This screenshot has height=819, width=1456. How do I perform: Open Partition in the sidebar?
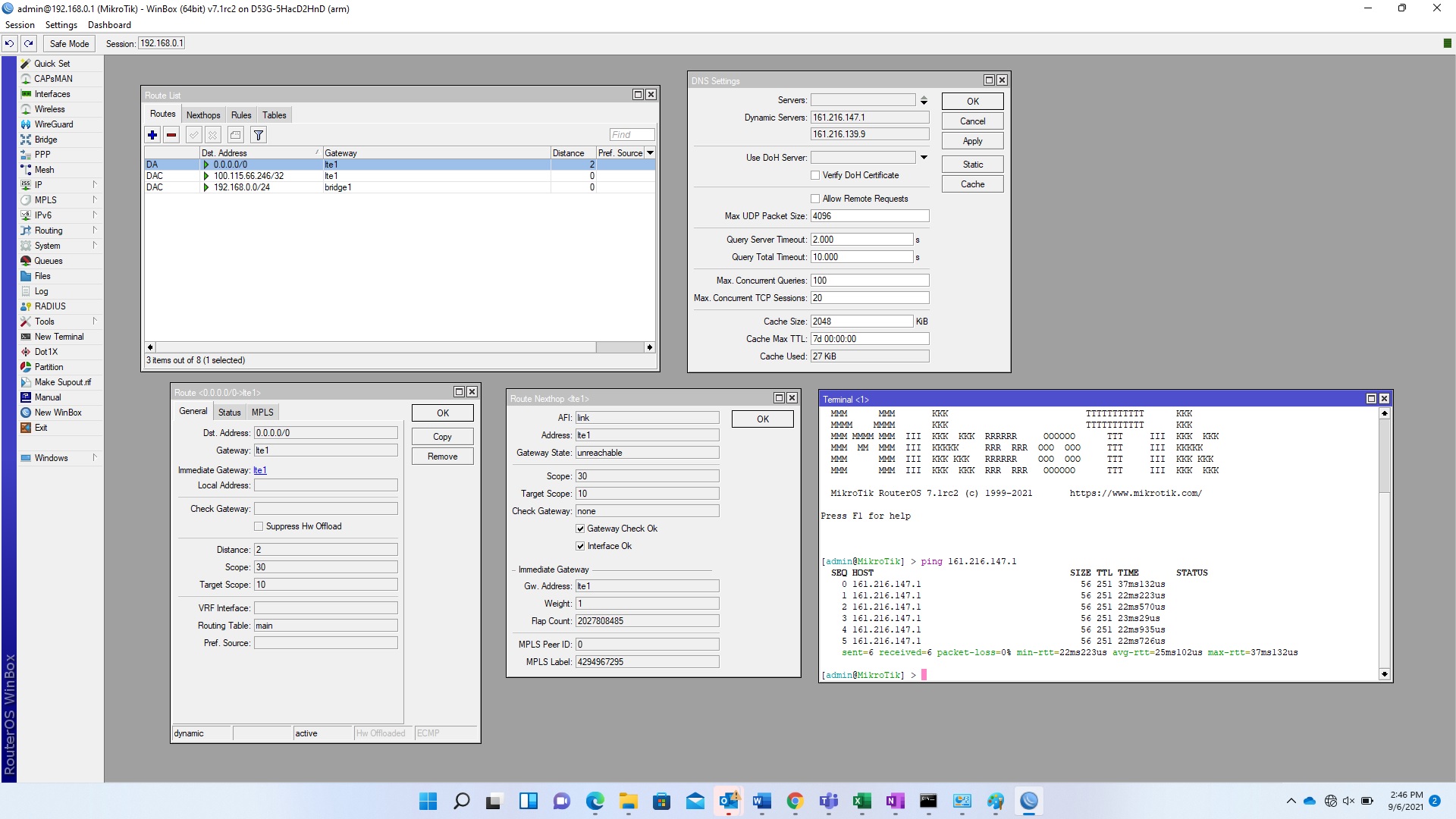[49, 367]
